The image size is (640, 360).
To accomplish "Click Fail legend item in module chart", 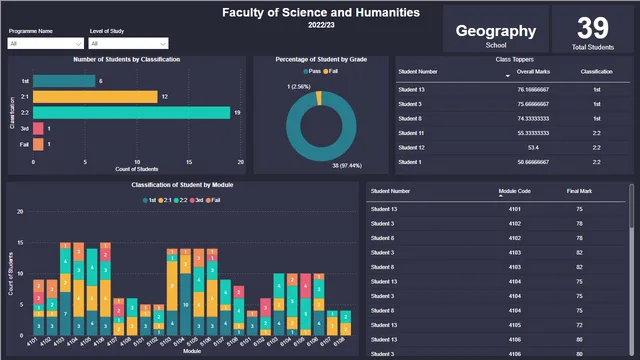I will coord(213,200).
